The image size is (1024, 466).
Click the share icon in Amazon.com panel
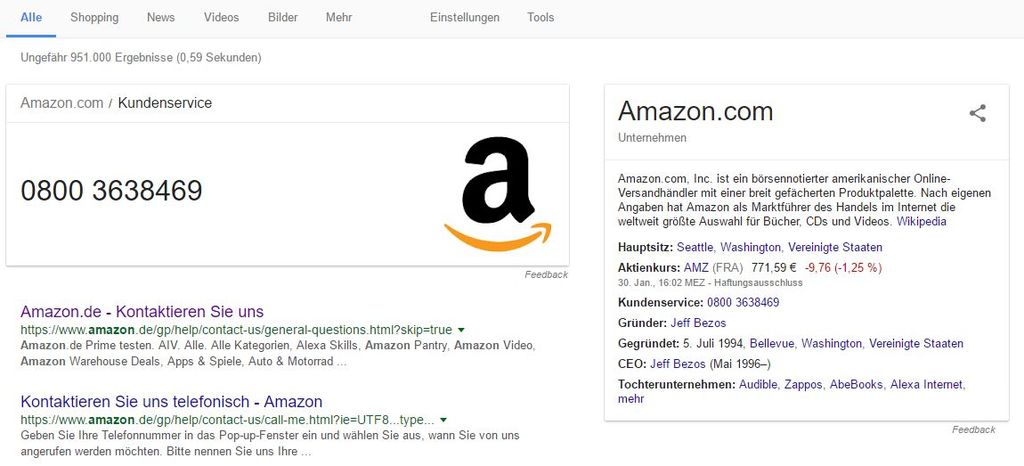pyautogui.click(x=977, y=113)
